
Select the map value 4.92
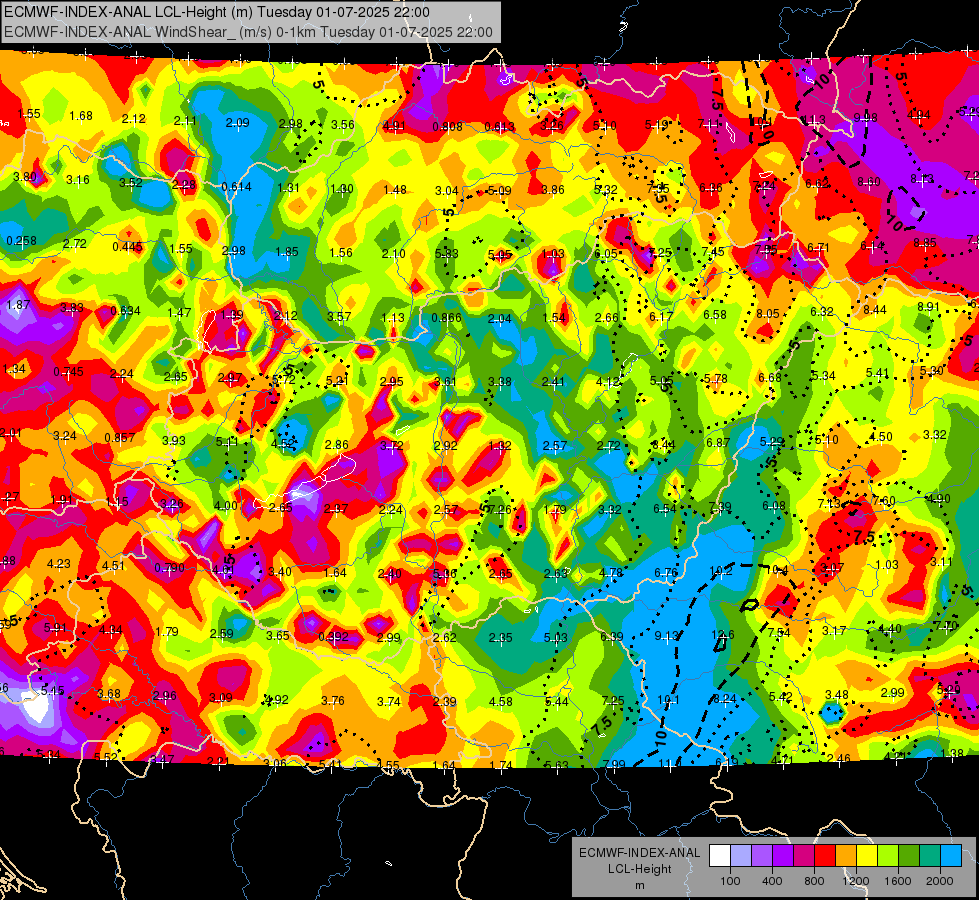click(x=277, y=700)
